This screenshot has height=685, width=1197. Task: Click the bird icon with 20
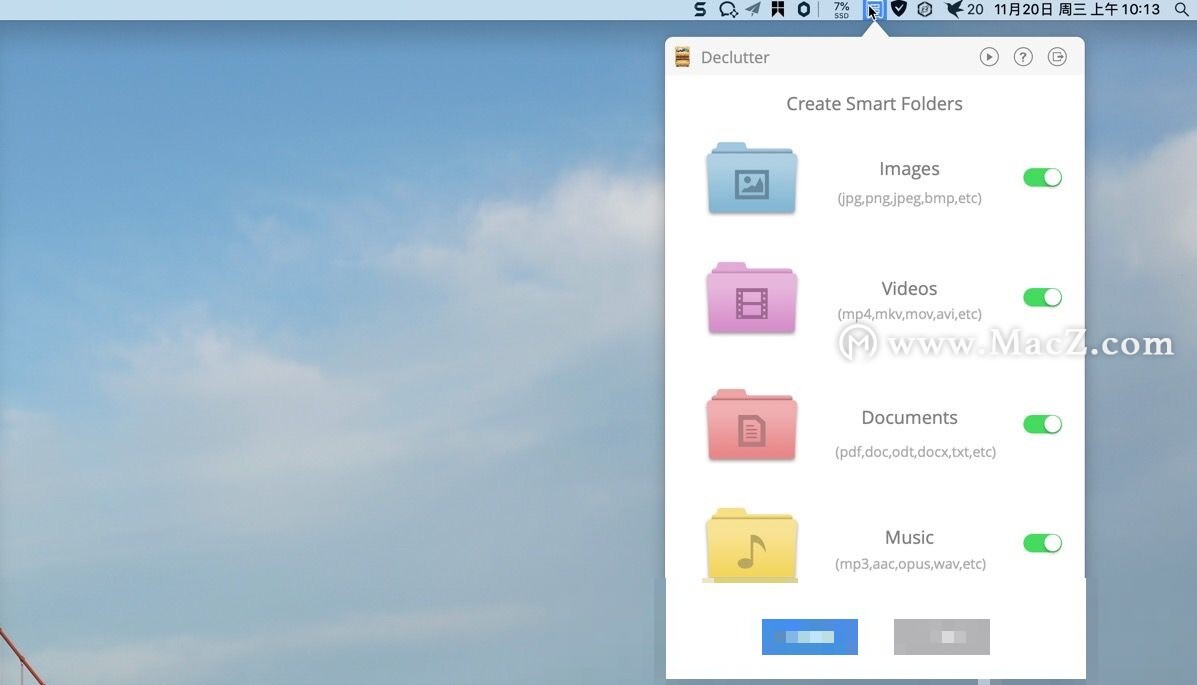(964, 10)
